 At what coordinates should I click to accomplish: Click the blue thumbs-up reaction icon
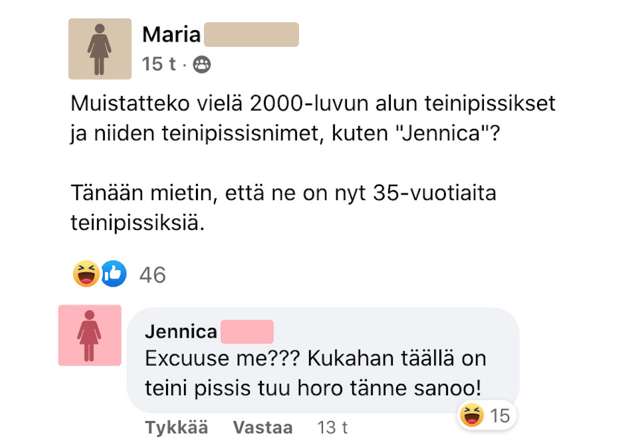coord(113,273)
